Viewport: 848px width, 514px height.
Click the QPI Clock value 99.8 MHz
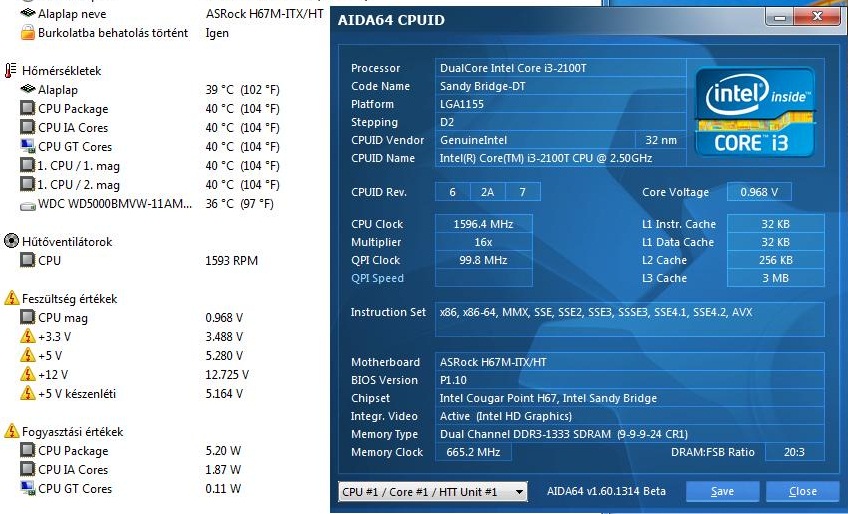point(483,260)
